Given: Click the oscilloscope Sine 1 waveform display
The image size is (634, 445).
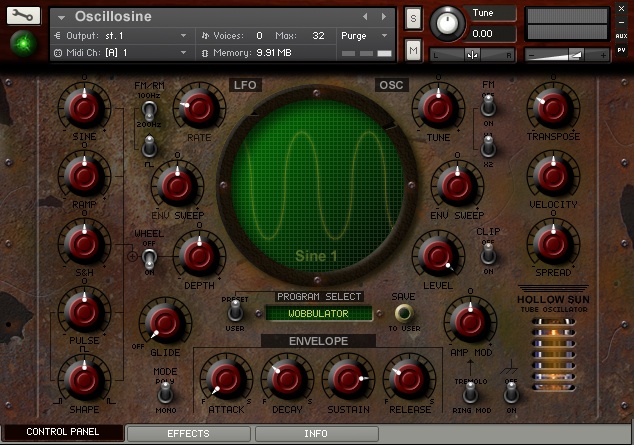Looking at the screenshot, I should tap(317, 186).
